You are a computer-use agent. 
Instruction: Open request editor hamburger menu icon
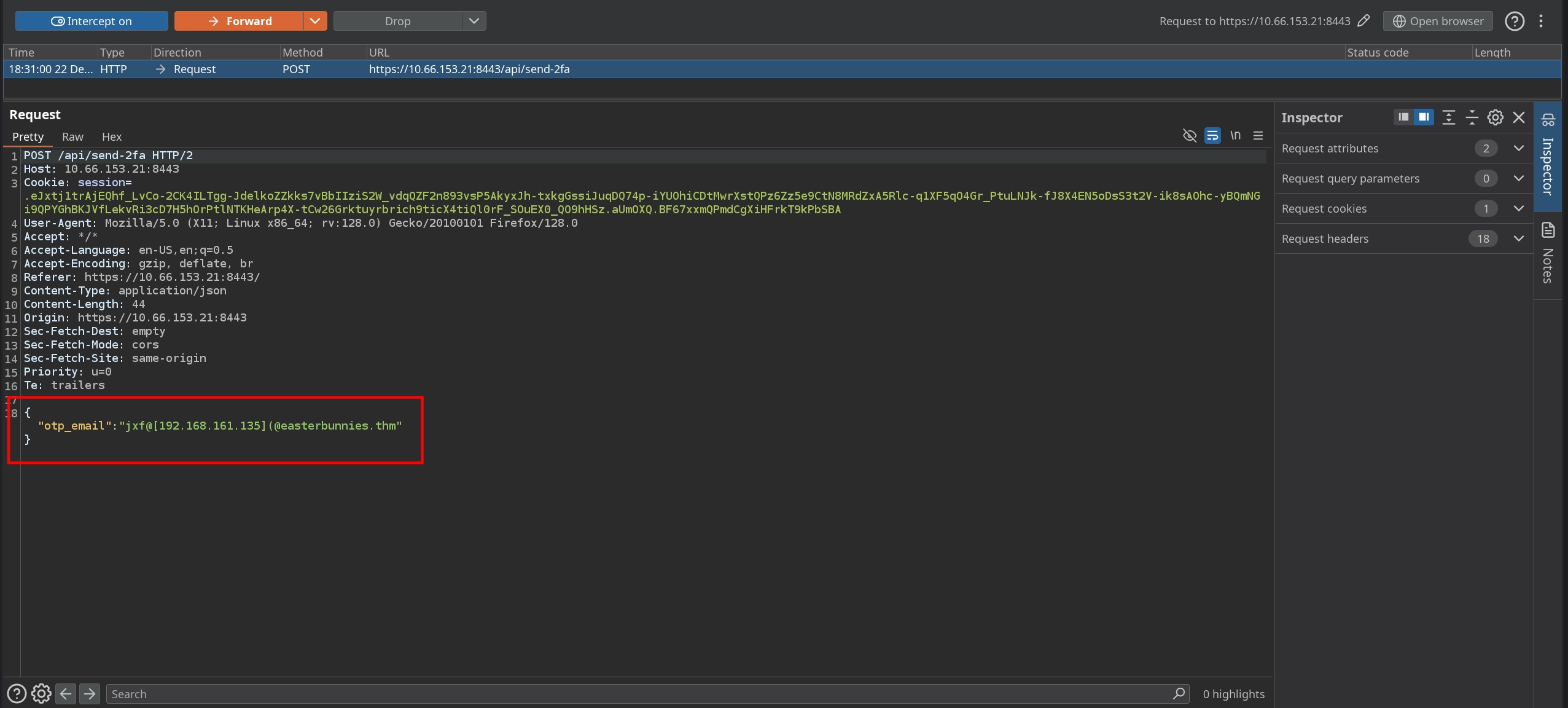point(1258,136)
